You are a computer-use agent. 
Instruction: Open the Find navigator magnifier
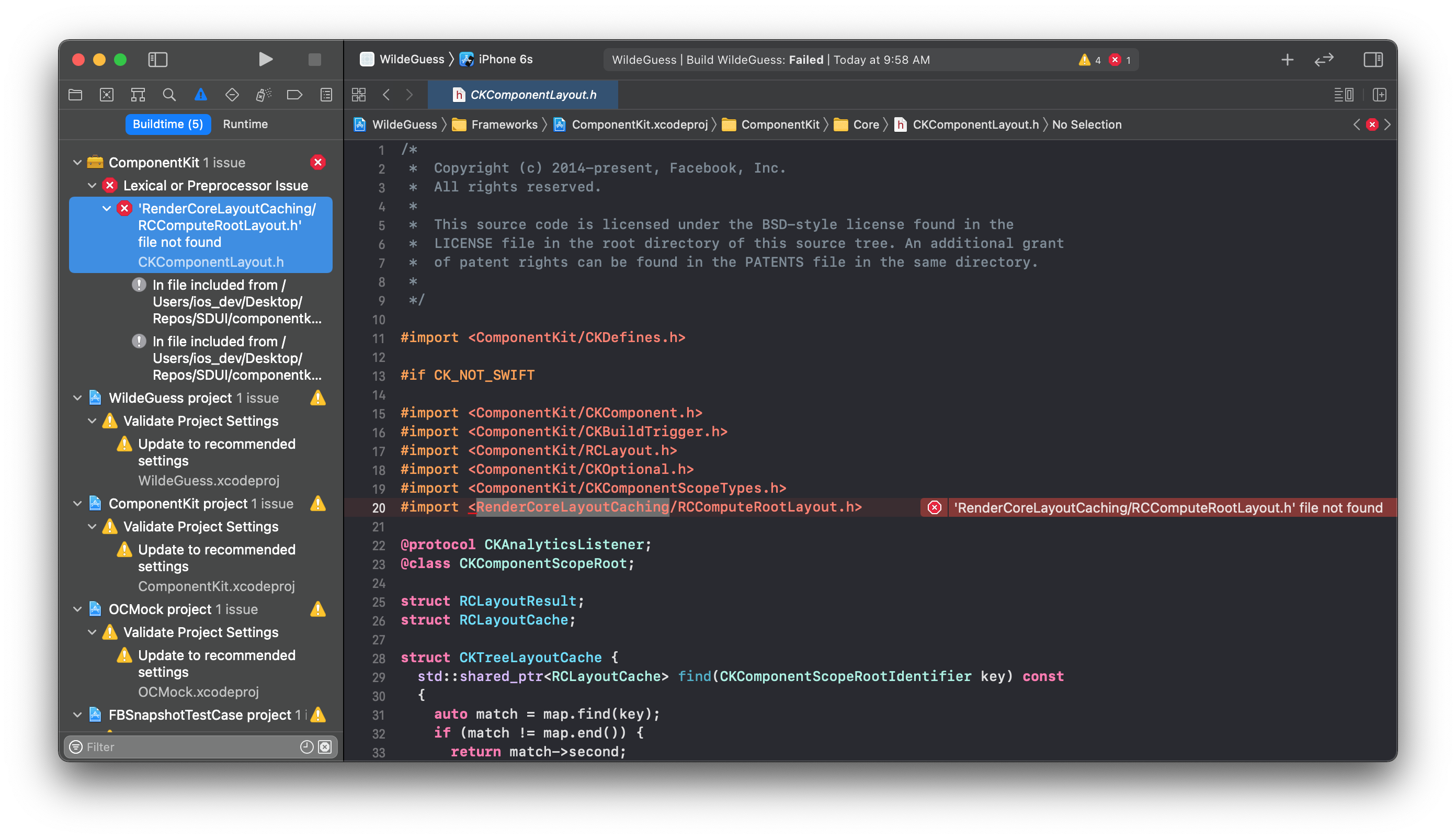tap(169, 94)
